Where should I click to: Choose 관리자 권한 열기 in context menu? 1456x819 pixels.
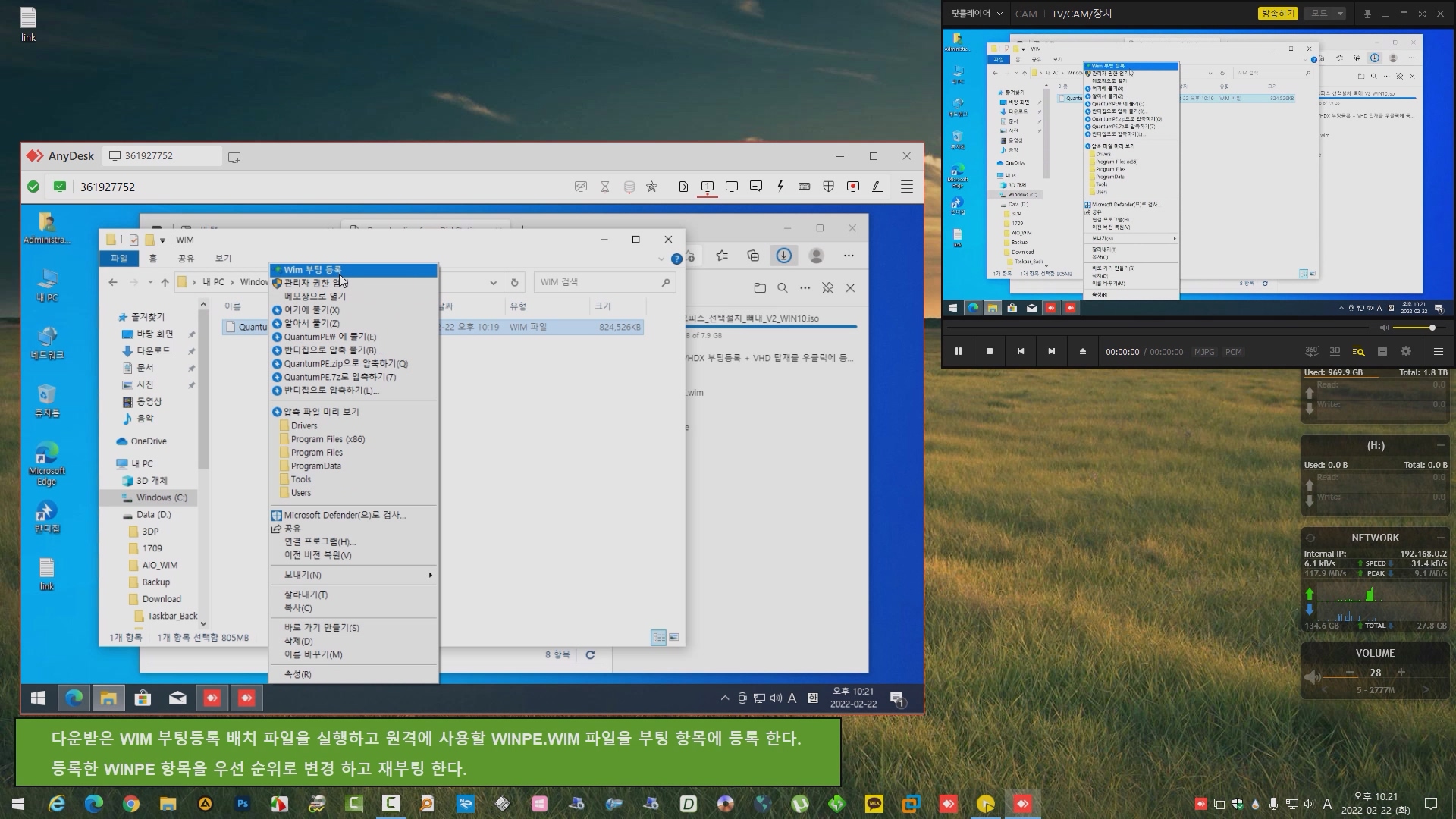[x=354, y=283]
